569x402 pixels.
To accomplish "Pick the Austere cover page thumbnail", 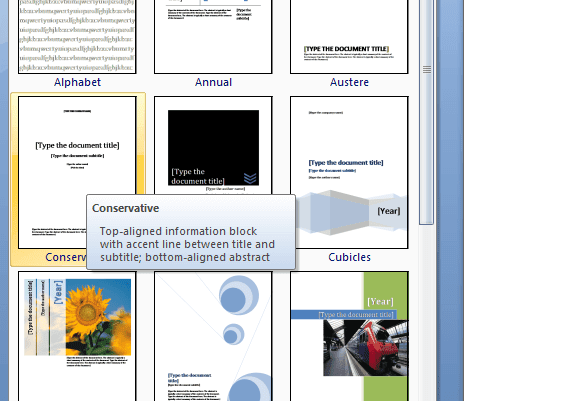I will 349,36.
